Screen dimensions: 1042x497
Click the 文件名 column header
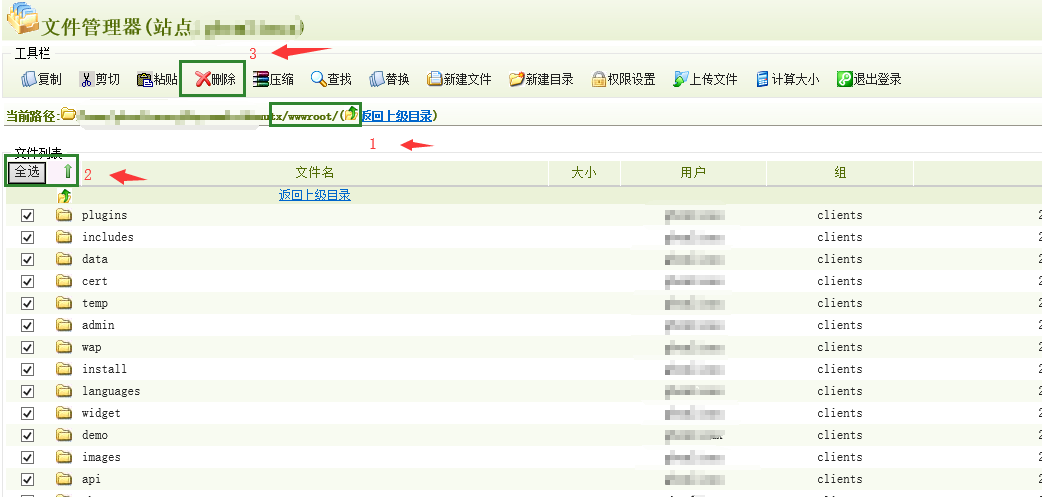coord(314,173)
